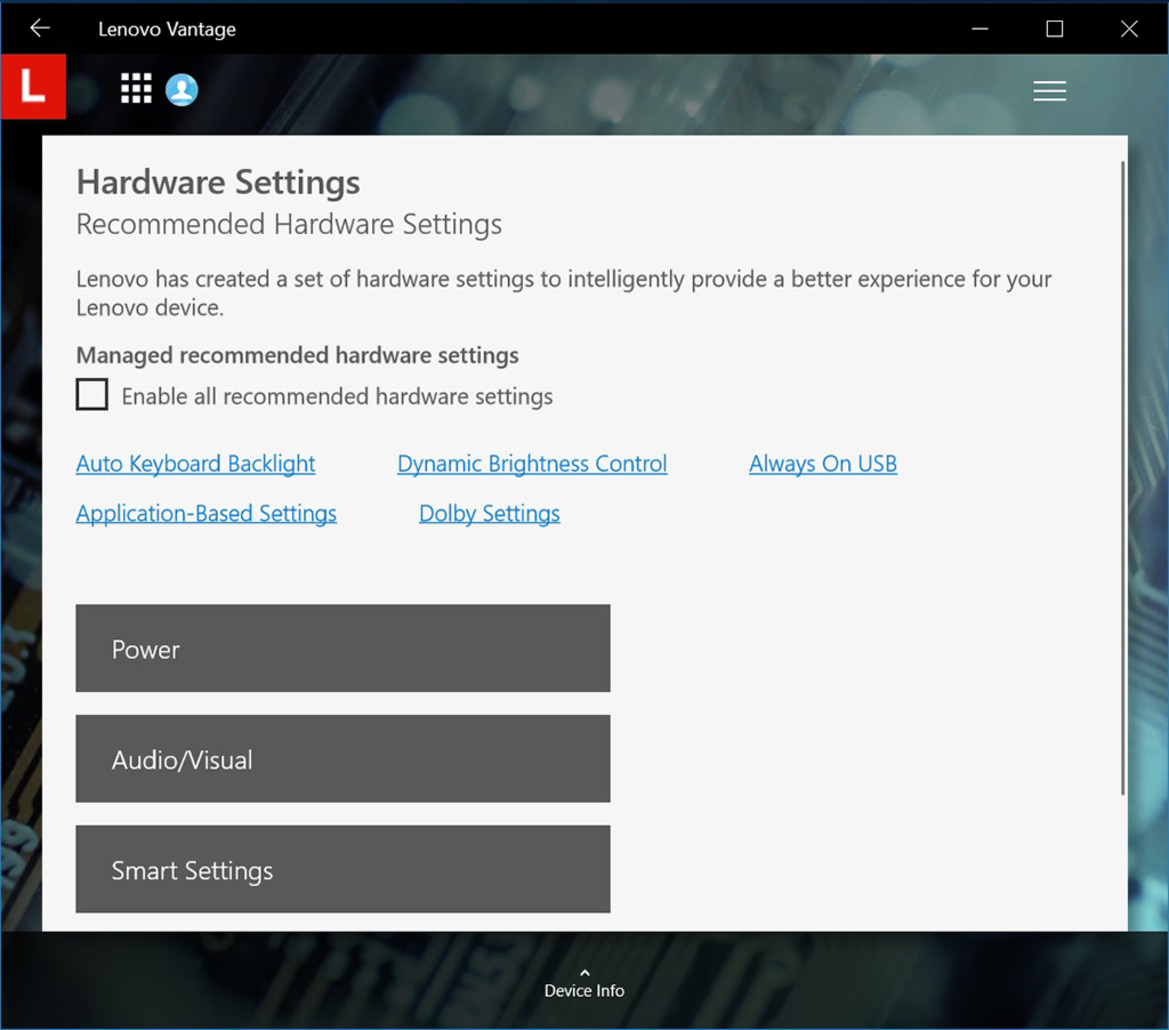The width and height of the screenshot is (1169, 1030).
Task: Open the Smart Settings section
Action: click(343, 869)
